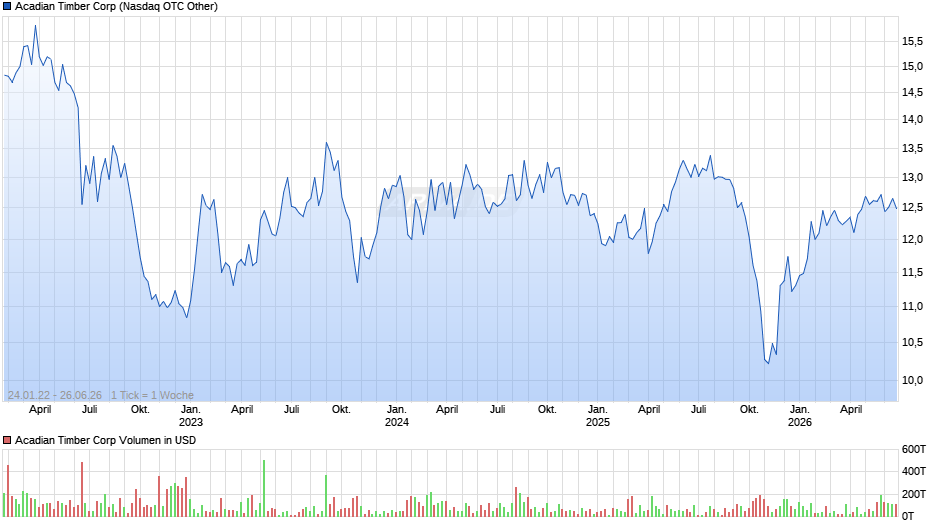Image resolution: width=940 pixels, height=526 pixels.
Task: Click the tallest green volume bar near April 2023
Action: tap(264, 488)
